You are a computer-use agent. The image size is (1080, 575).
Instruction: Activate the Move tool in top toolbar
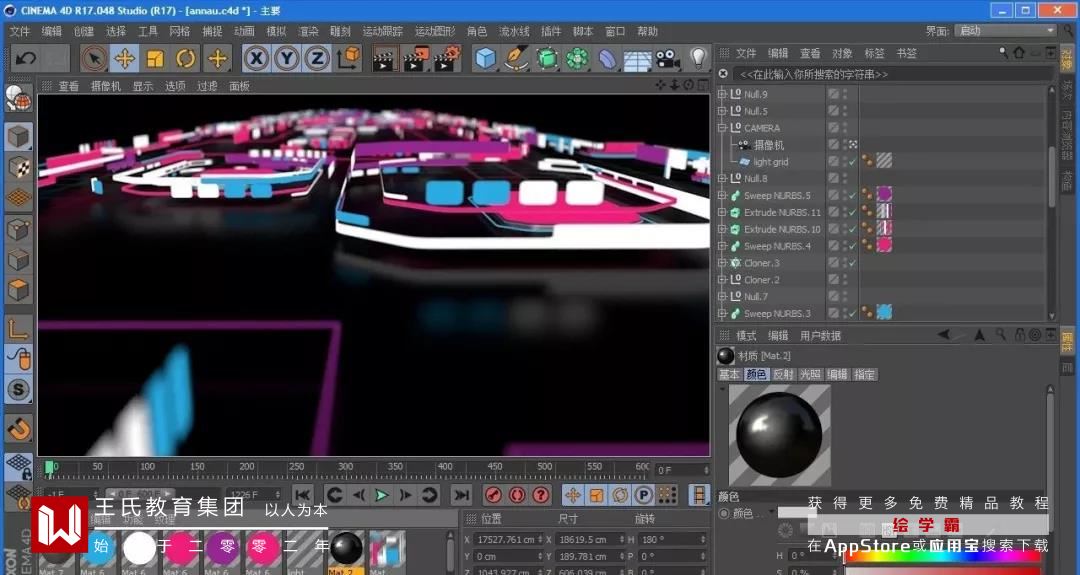pyautogui.click(x=125, y=59)
